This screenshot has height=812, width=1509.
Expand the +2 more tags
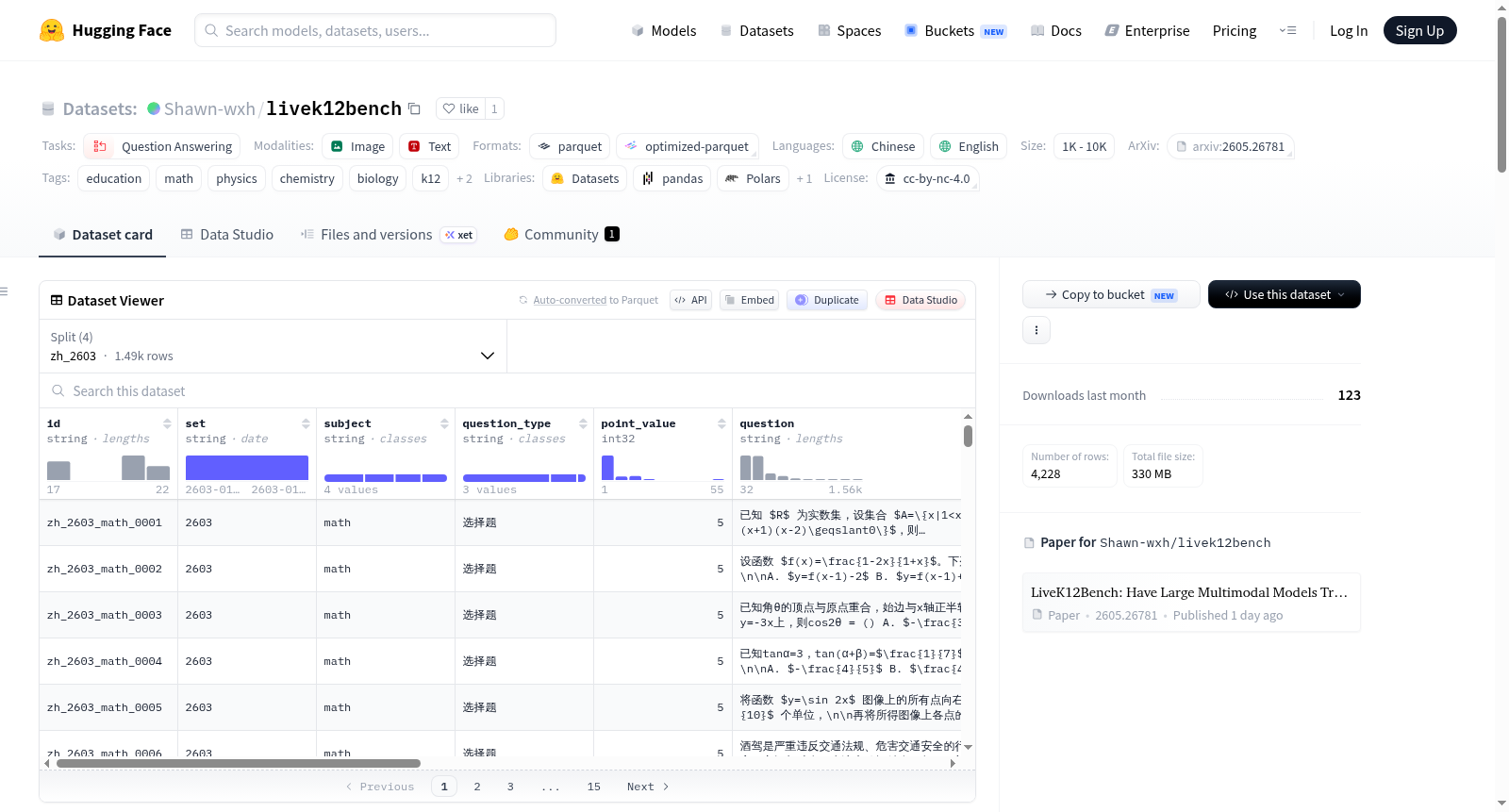464,178
